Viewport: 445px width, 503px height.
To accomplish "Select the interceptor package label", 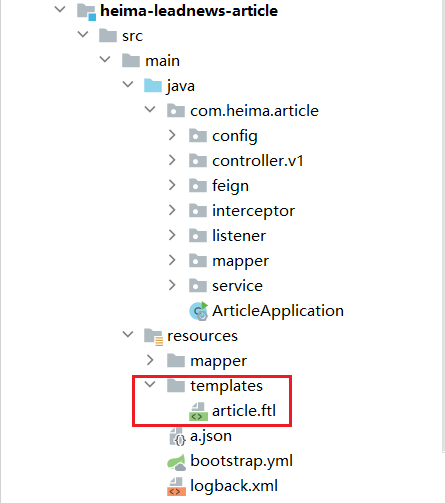I will [x=253, y=211].
